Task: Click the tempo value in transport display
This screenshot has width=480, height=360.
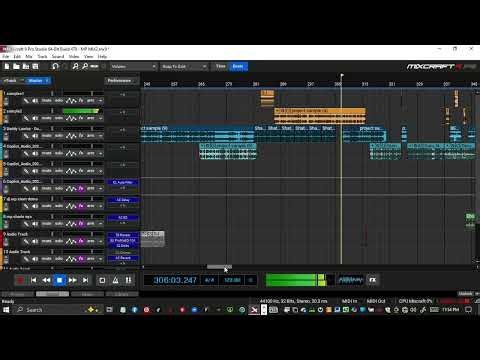Action: tap(232, 280)
